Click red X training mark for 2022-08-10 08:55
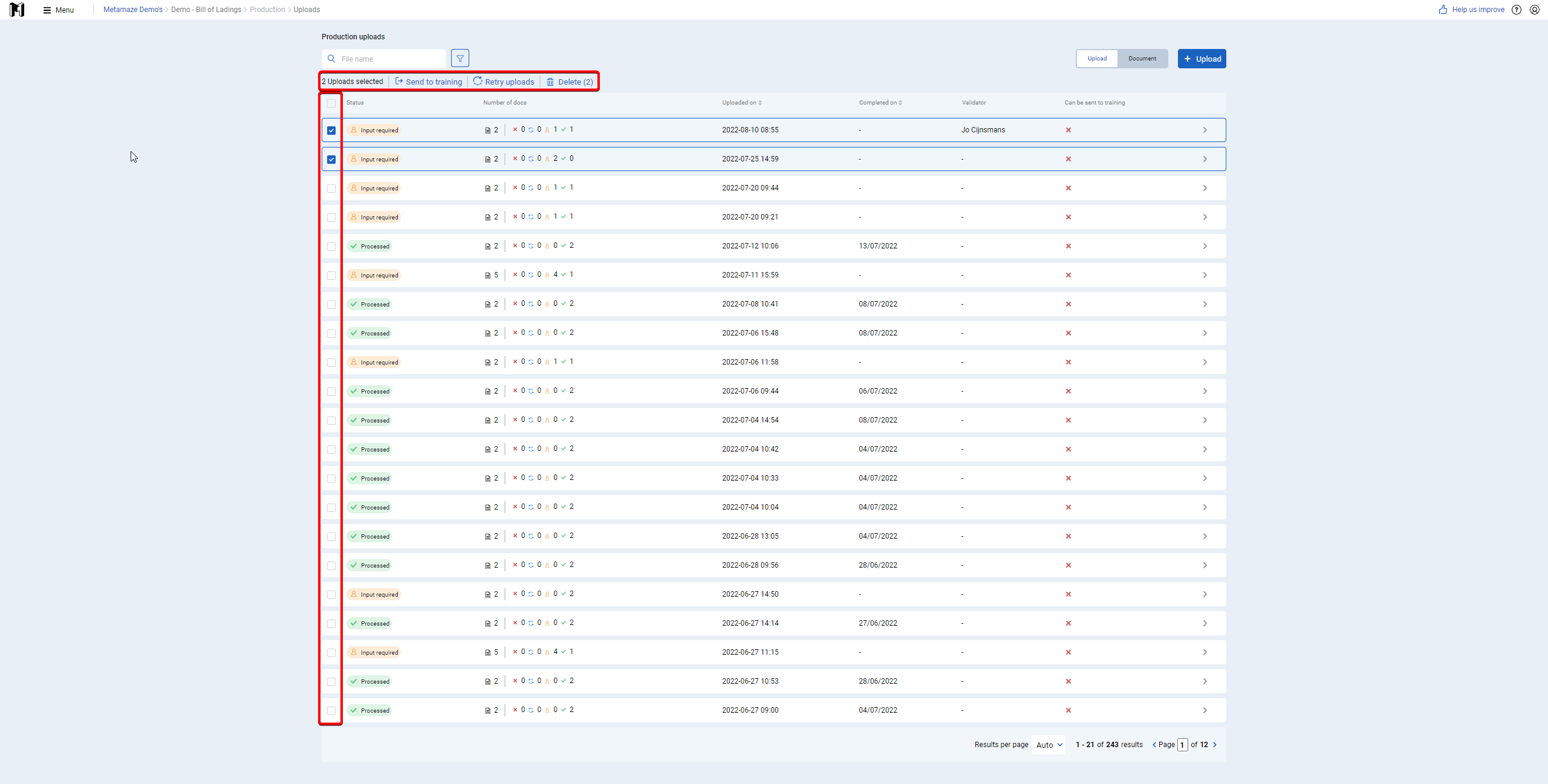This screenshot has height=784, width=1548. 1068,130
